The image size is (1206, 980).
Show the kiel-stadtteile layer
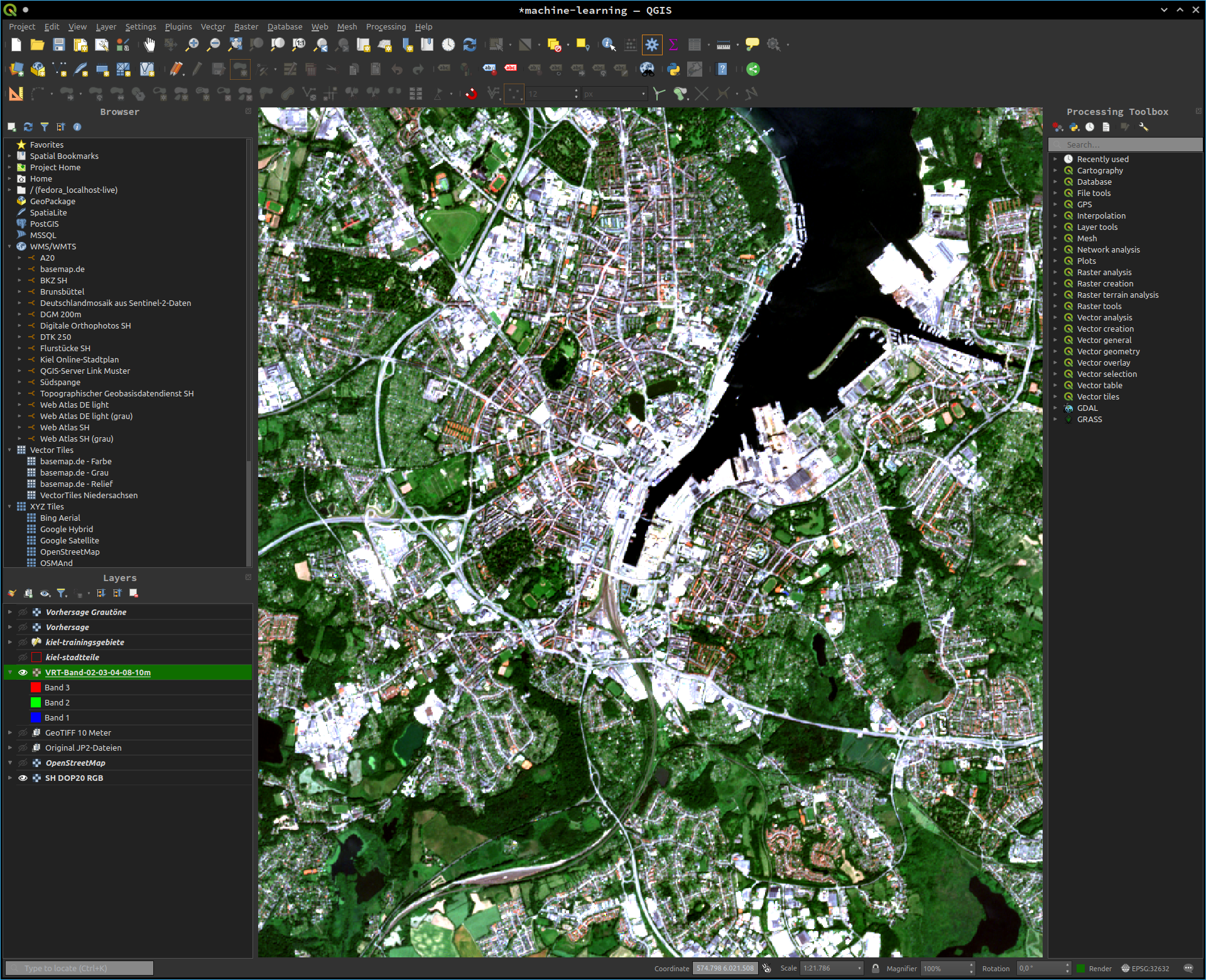coord(23,657)
